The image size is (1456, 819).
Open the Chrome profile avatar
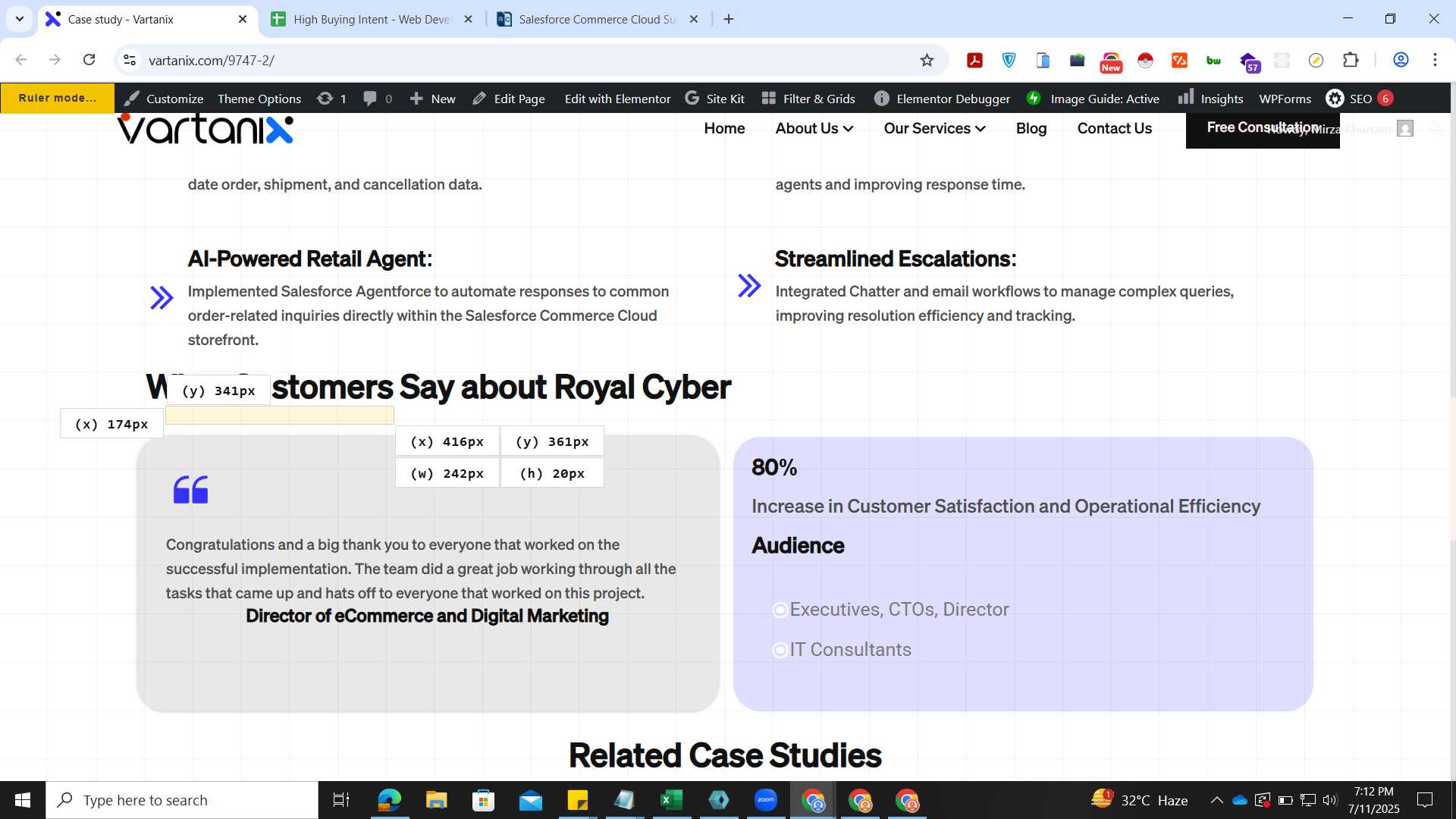(1401, 60)
